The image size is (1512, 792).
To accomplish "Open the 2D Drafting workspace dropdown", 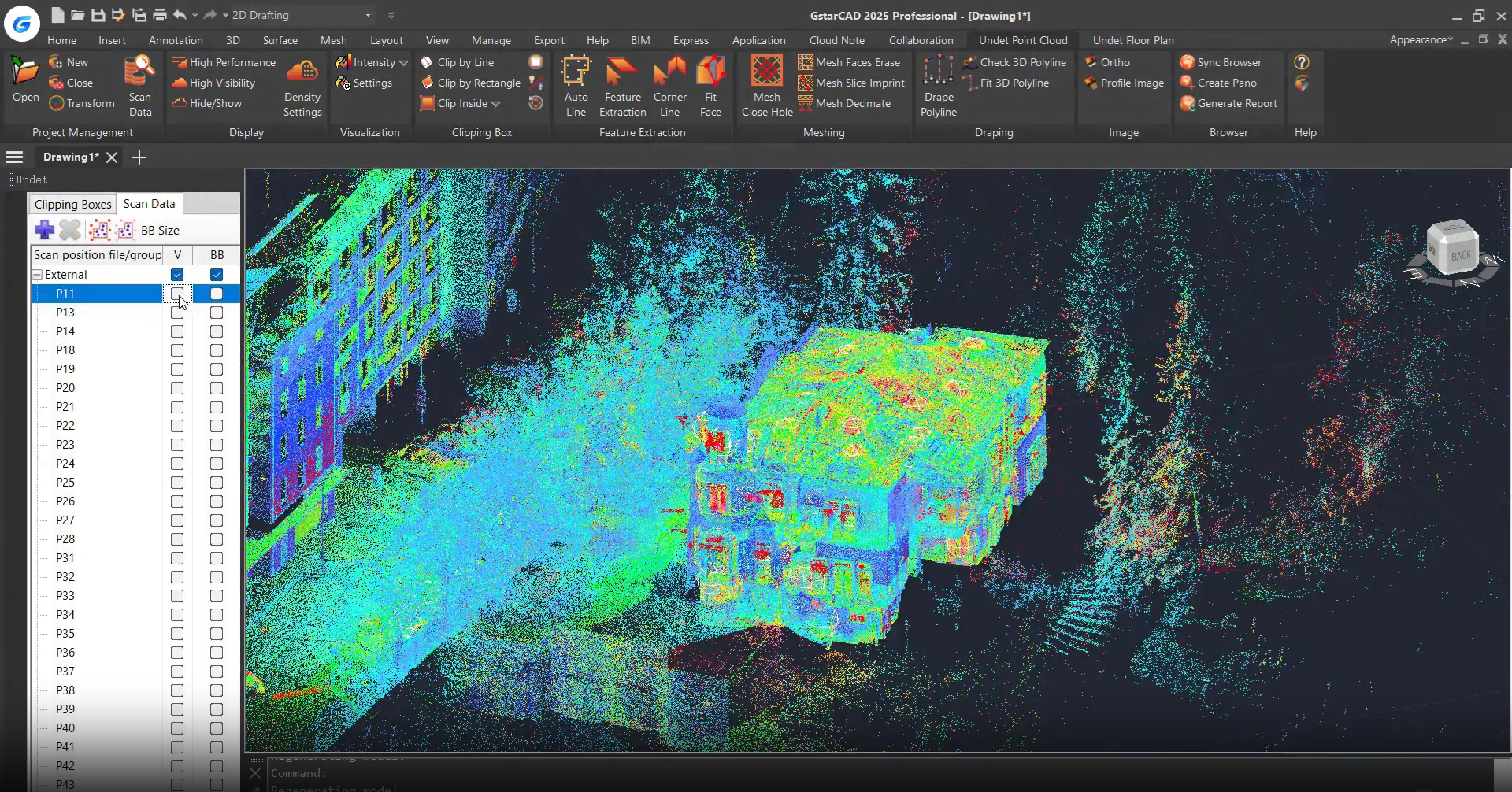I will coord(367,14).
